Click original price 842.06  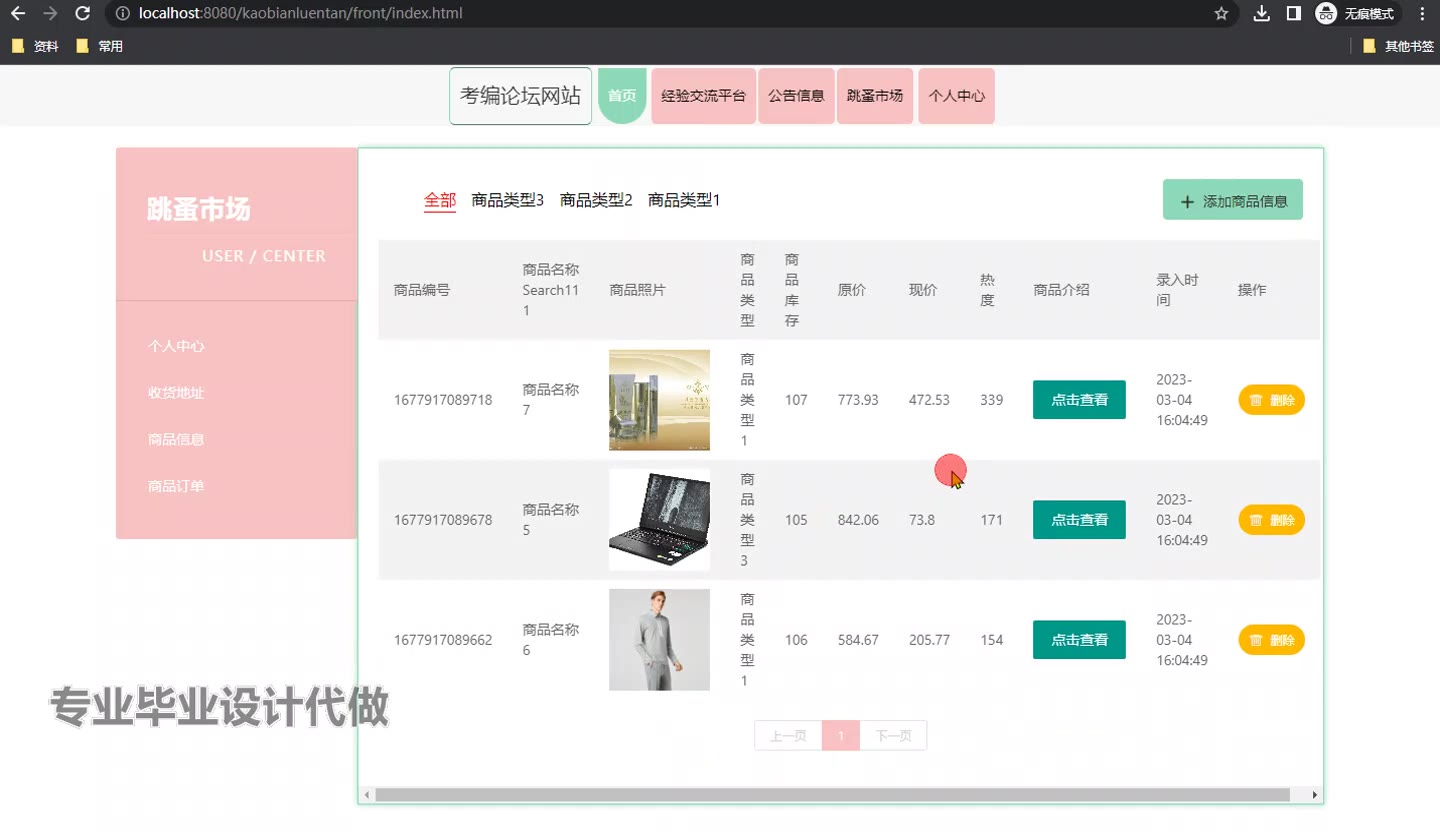pyautogui.click(x=858, y=520)
